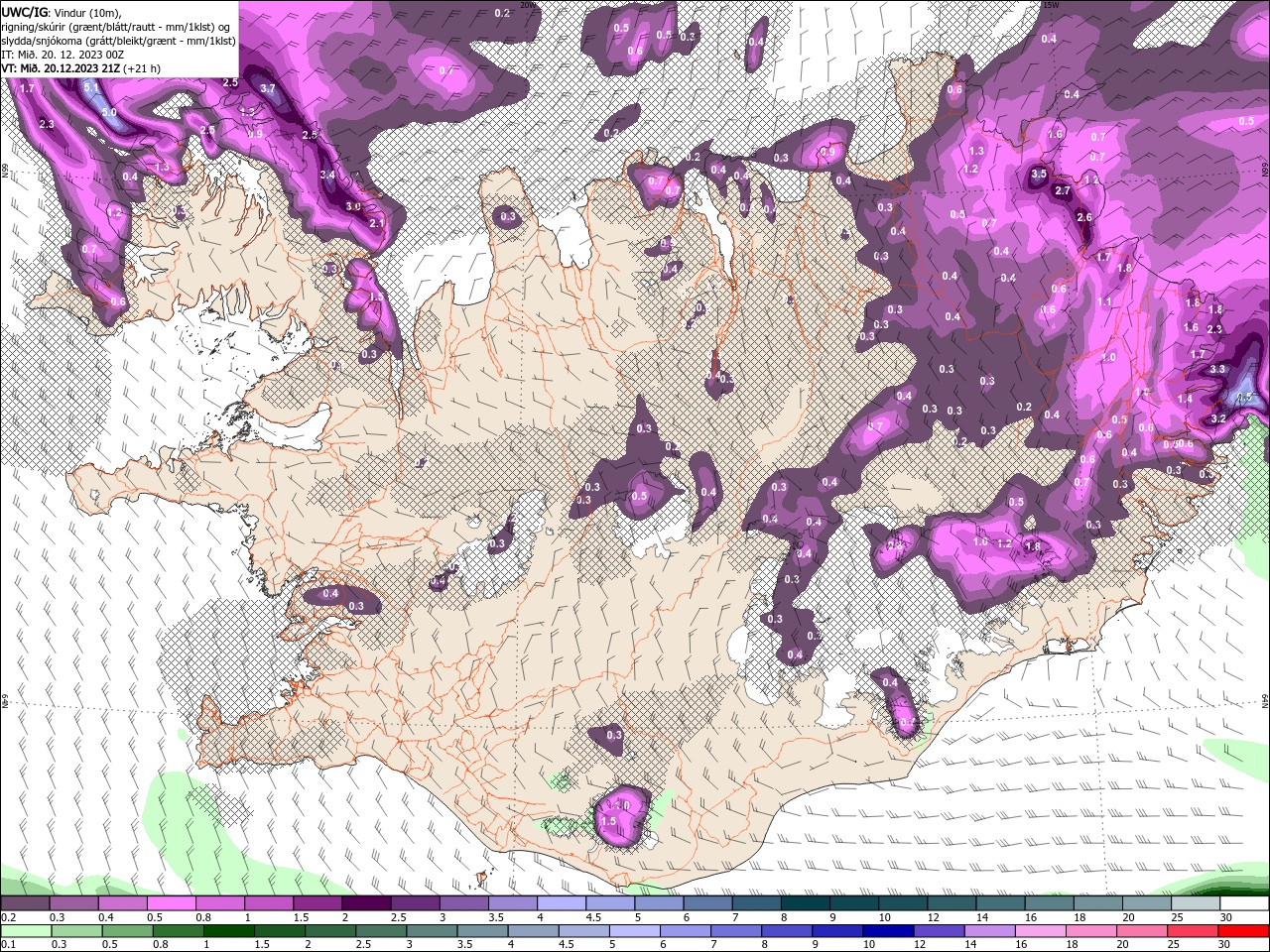1270x952 pixels.
Task: Click the '5.1' precipitation value on the map
Action: (90, 87)
